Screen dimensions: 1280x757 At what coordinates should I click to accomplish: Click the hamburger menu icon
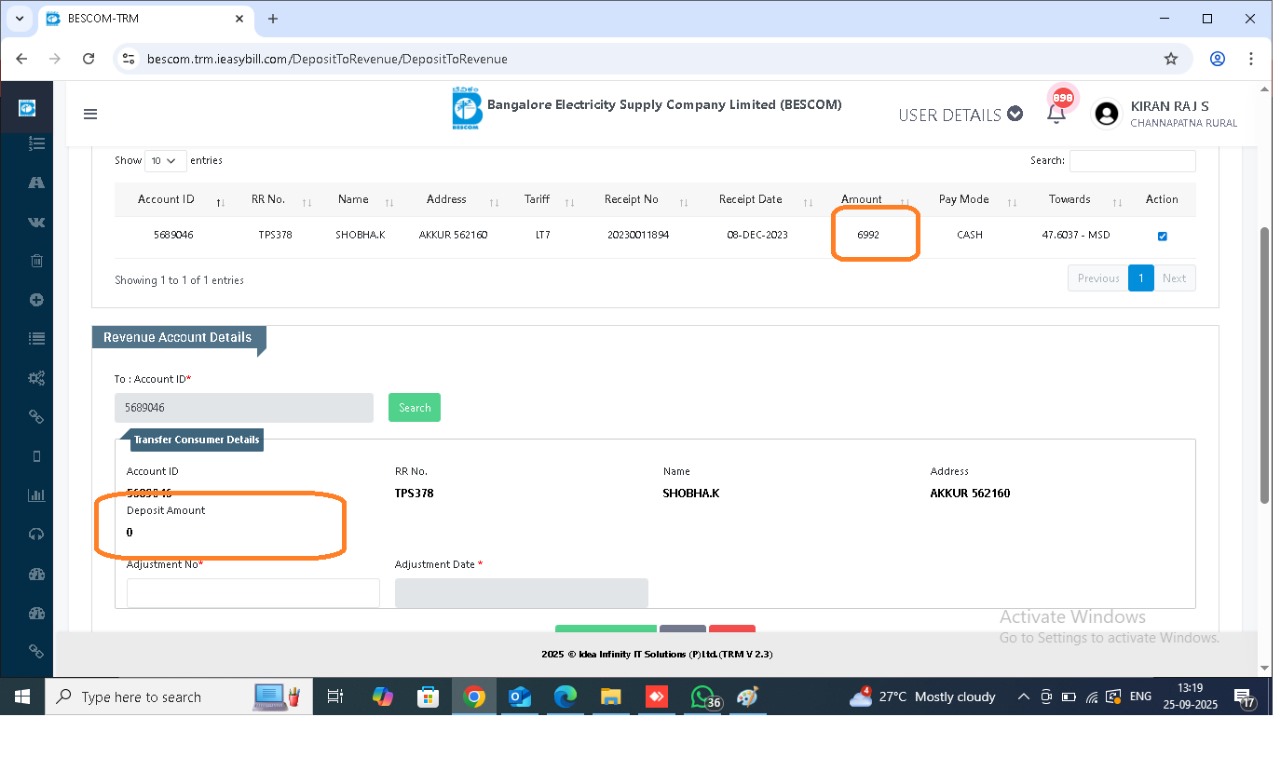tap(90, 114)
